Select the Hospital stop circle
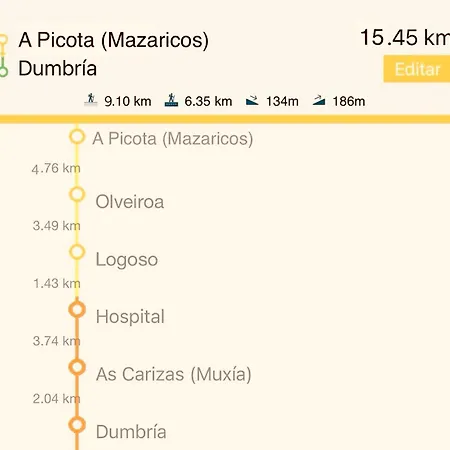This screenshot has height=450, width=450. point(77,309)
